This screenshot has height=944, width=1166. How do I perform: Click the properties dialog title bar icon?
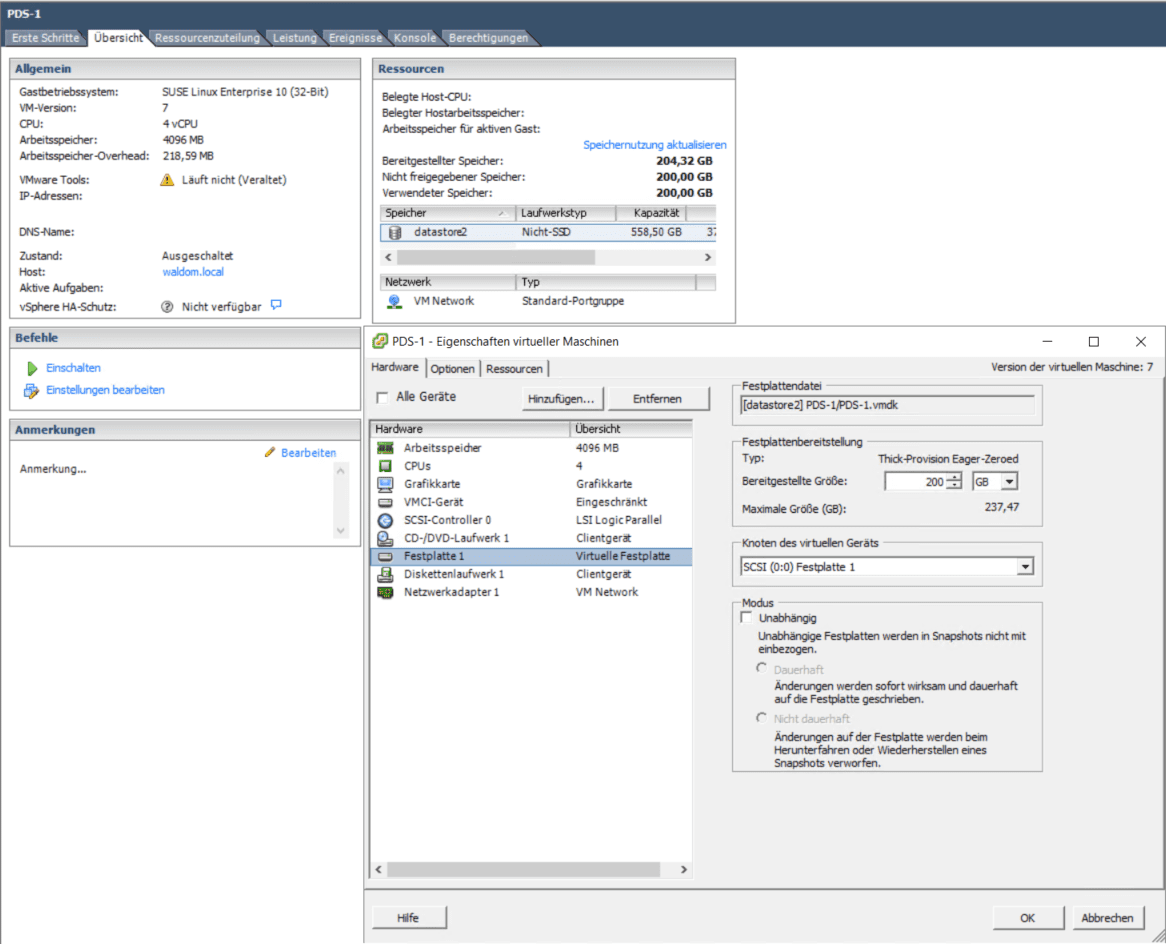pyautogui.click(x=380, y=341)
